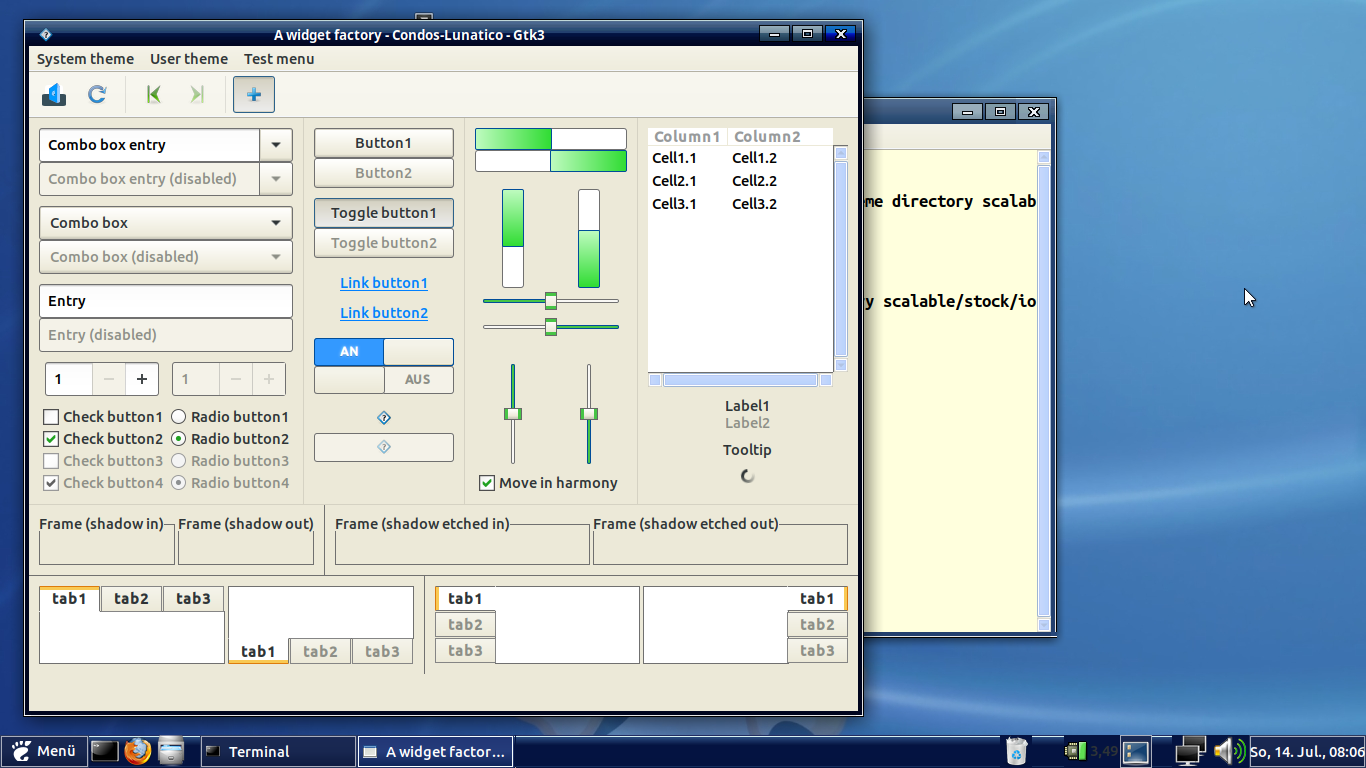Click the small diamond icon button below switches

(384, 418)
